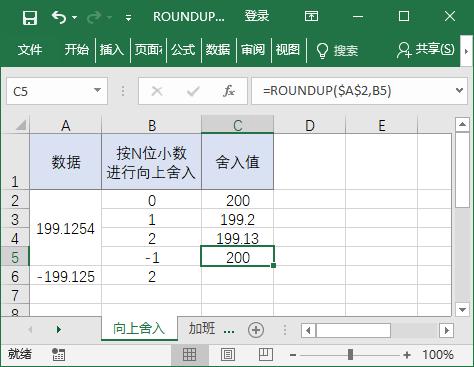Open the 数据 ribbon tab

[218, 50]
